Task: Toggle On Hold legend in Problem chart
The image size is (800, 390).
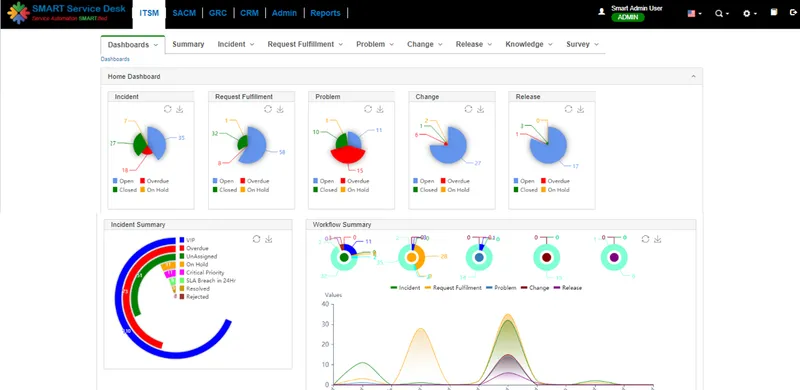Action: tap(355, 190)
